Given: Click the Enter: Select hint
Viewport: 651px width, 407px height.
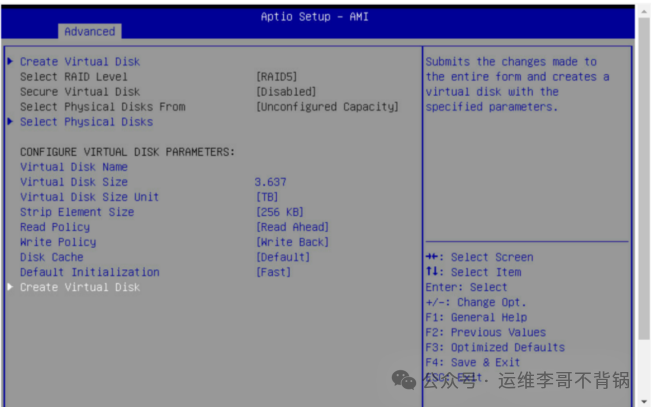Looking at the screenshot, I should coord(466,287).
